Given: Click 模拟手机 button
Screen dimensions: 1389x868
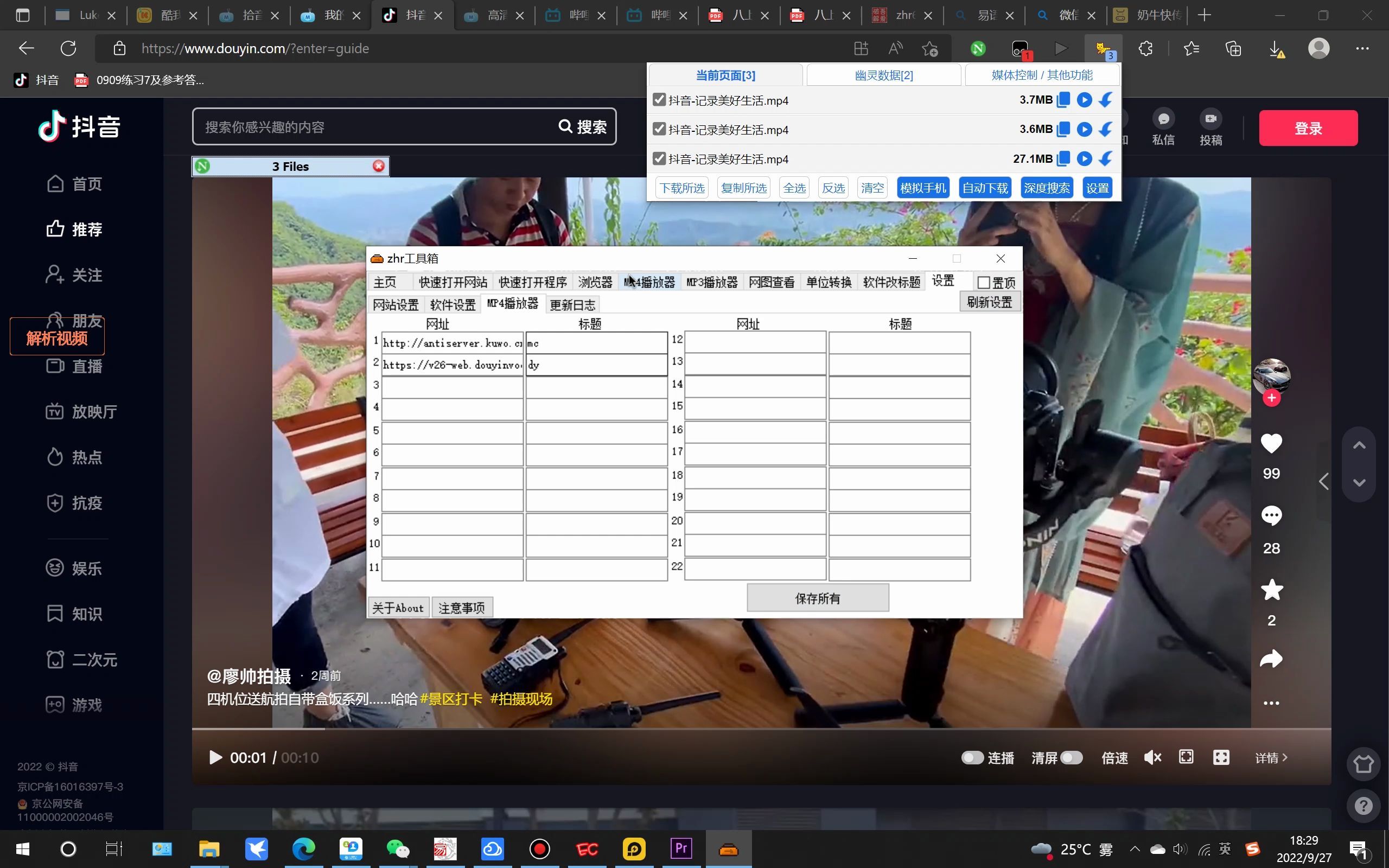Looking at the screenshot, I should click(x=922, y=188).
